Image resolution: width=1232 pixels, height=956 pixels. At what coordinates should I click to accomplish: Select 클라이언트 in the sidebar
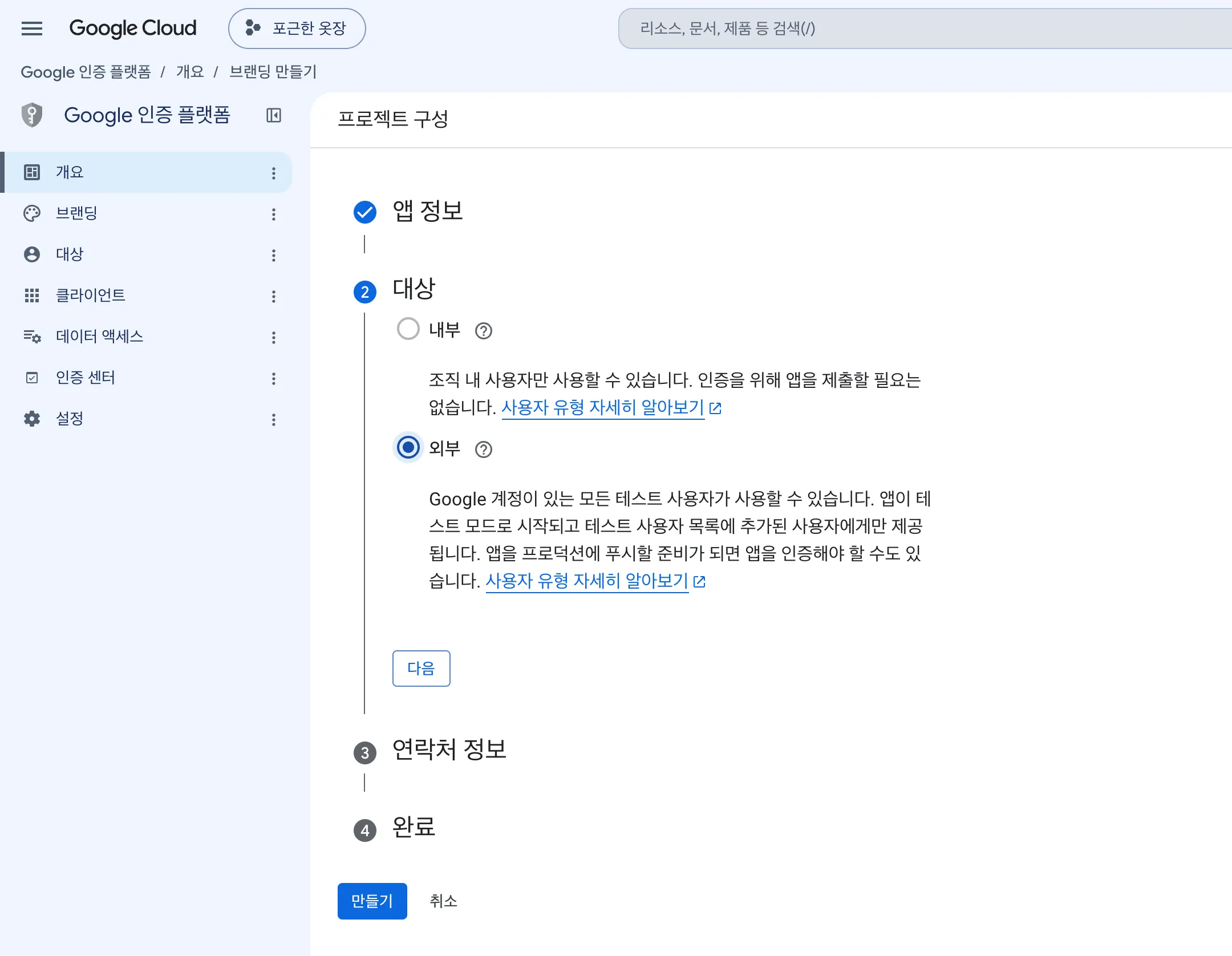tap(147, 295)
